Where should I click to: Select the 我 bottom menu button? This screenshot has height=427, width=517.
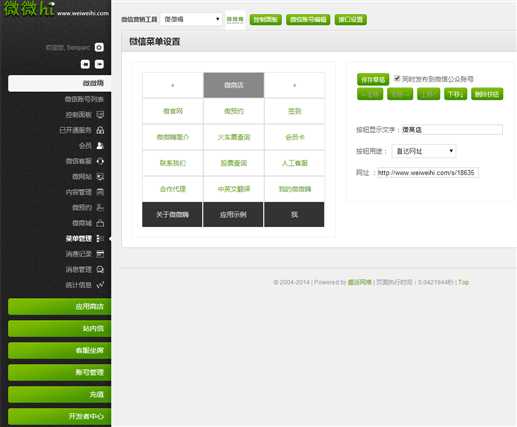pyautogui.click(x=294, y=215)
